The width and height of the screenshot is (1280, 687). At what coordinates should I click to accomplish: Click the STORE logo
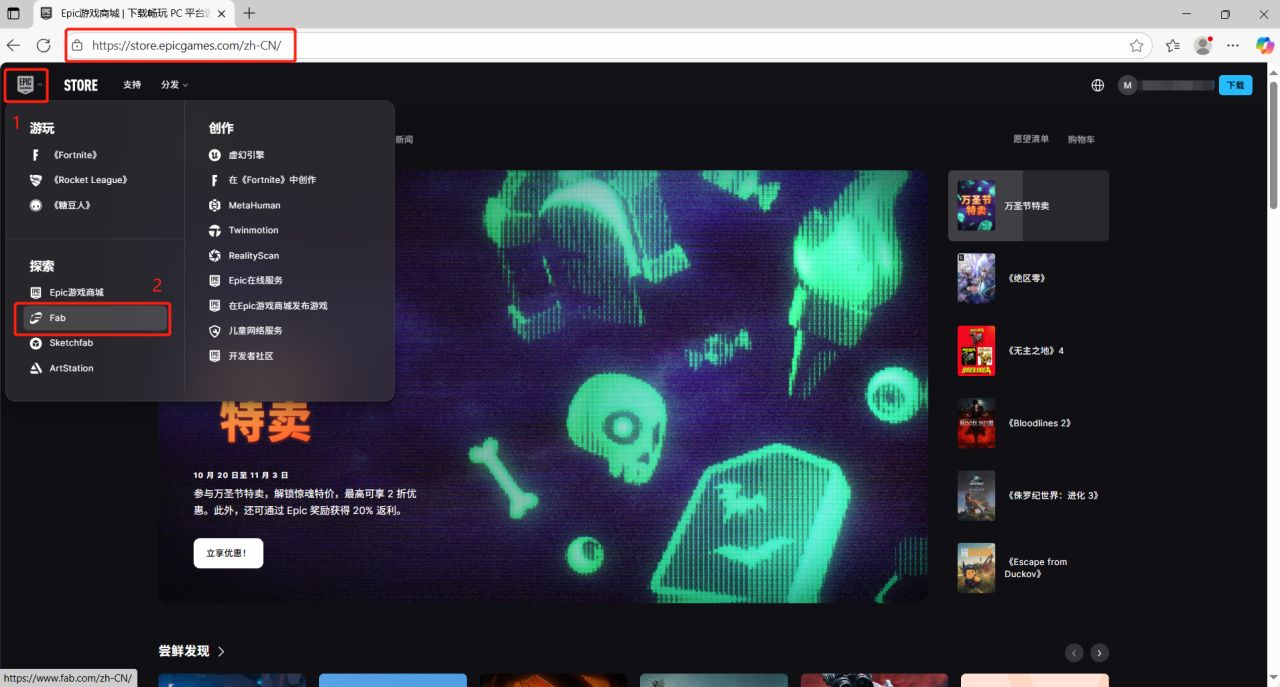pos(81,85)
